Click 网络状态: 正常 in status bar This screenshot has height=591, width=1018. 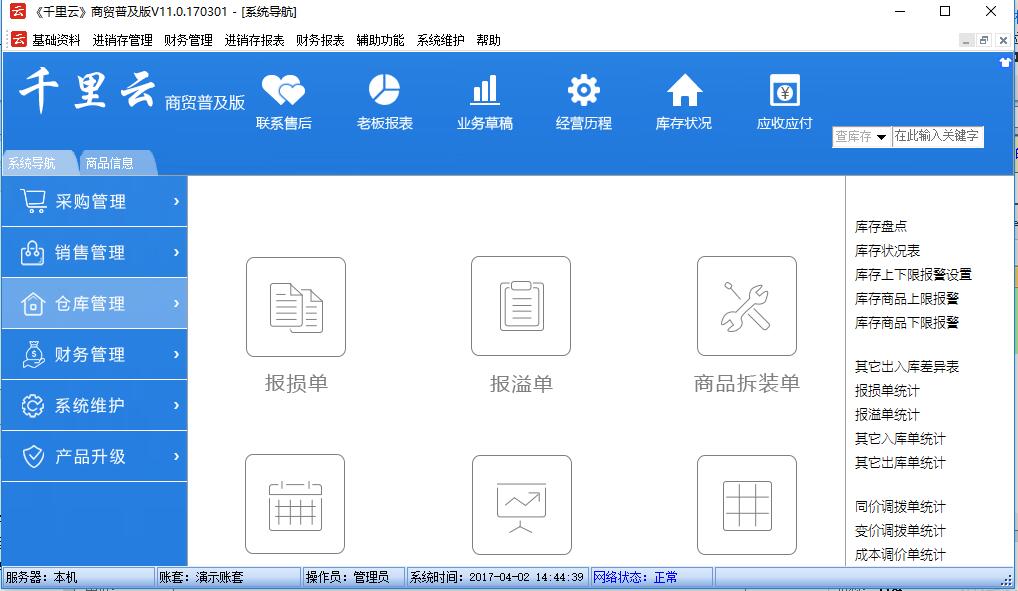click(x=651, y=577)
